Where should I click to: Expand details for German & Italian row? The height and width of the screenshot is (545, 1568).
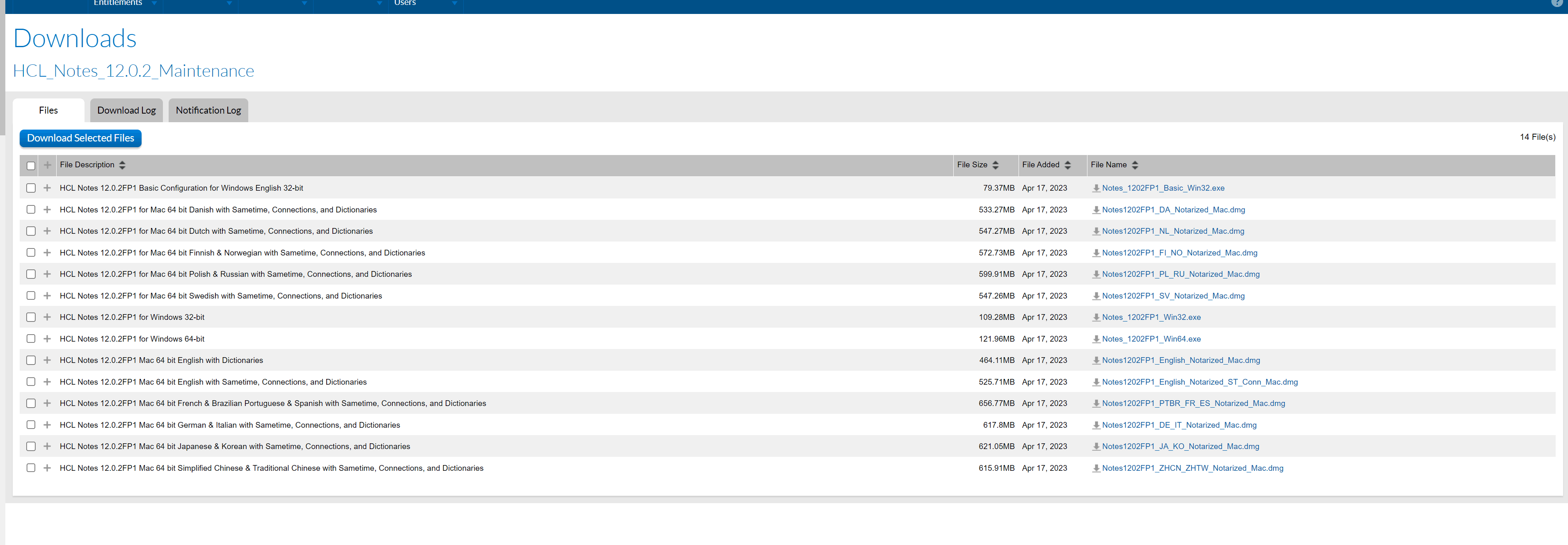[x=47, y=424]
